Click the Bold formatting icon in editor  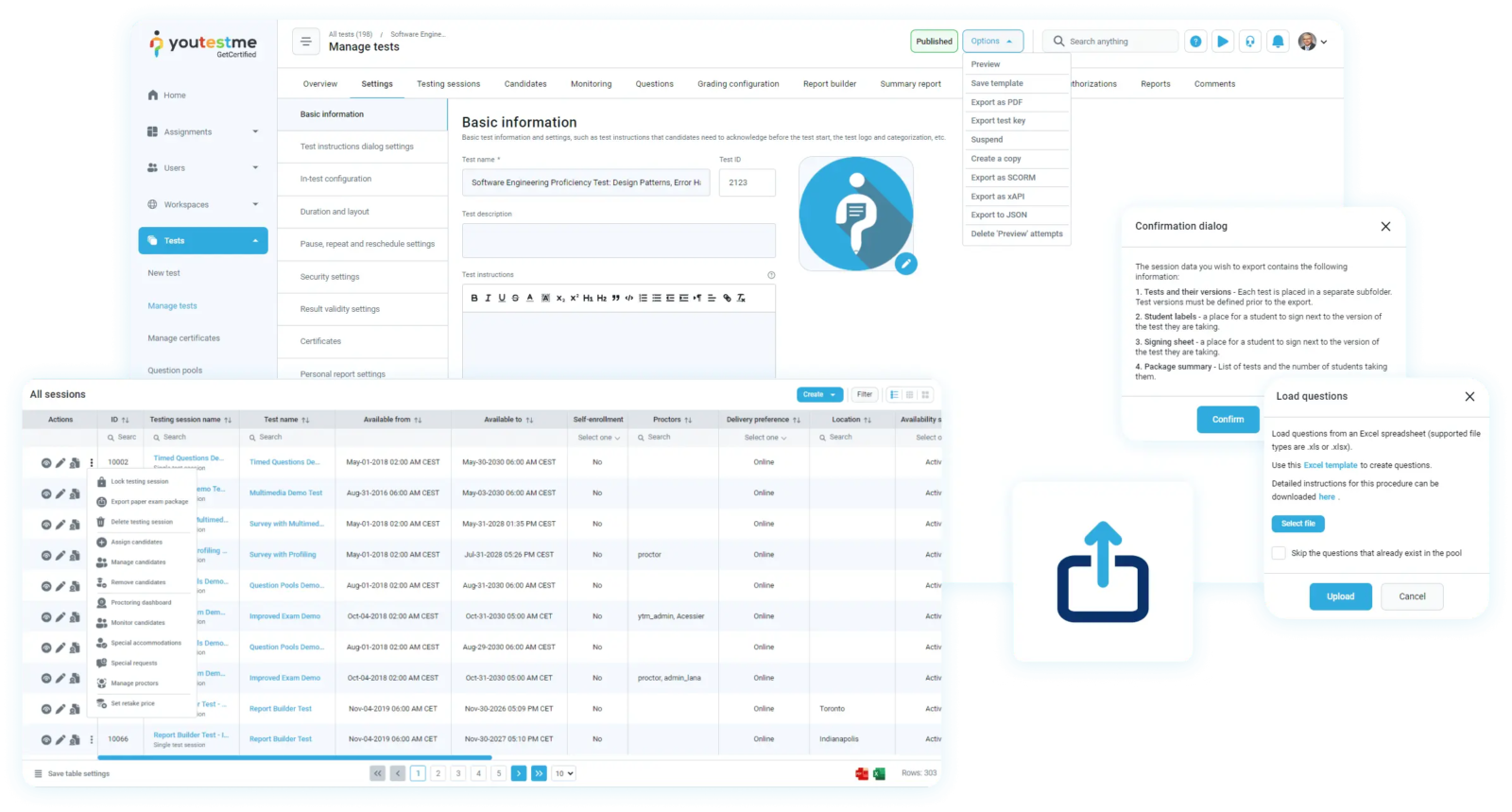[474, 298]
